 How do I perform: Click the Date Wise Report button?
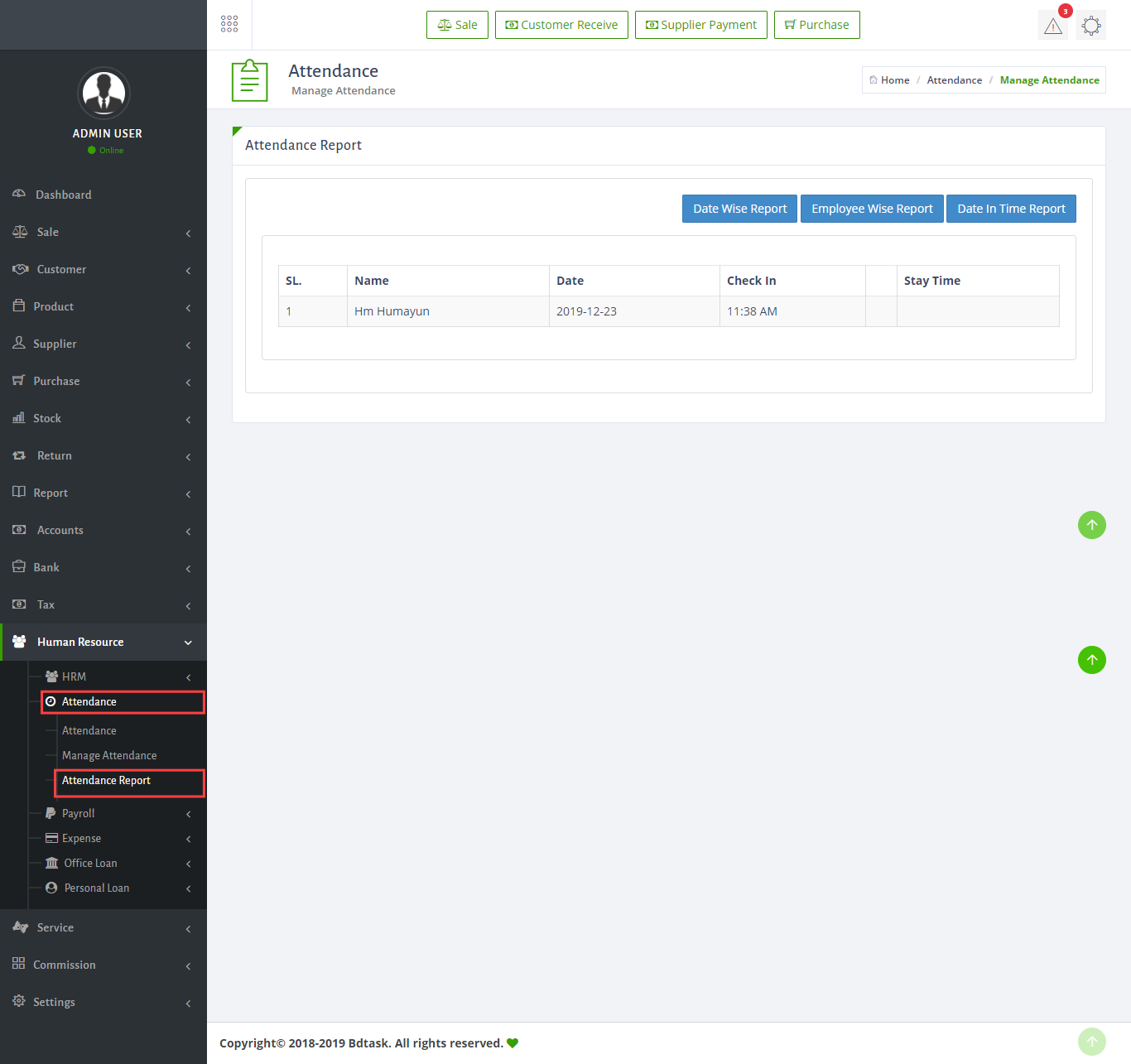coord(739,209)
